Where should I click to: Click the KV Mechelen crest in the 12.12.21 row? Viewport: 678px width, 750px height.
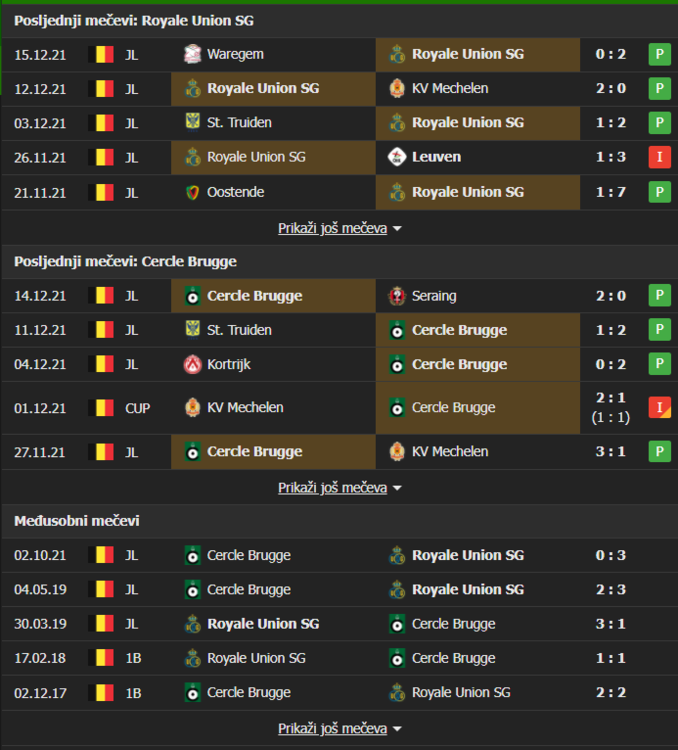click(397, 88)
